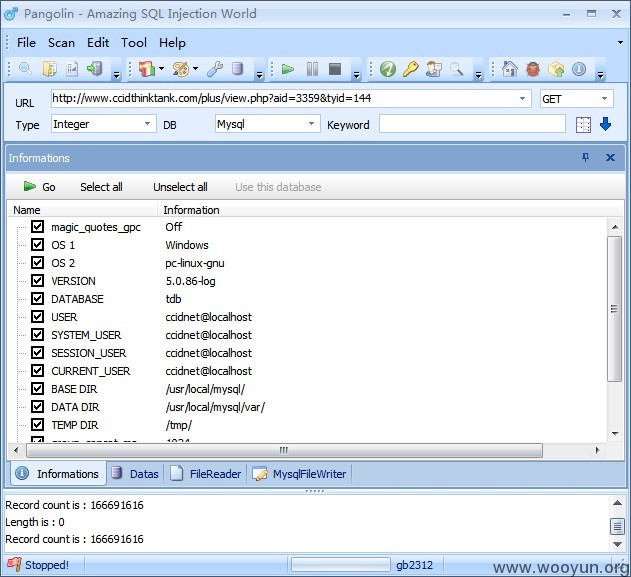Uncheck the magic_quotes_gpc checkbox

tap(37, 227)
